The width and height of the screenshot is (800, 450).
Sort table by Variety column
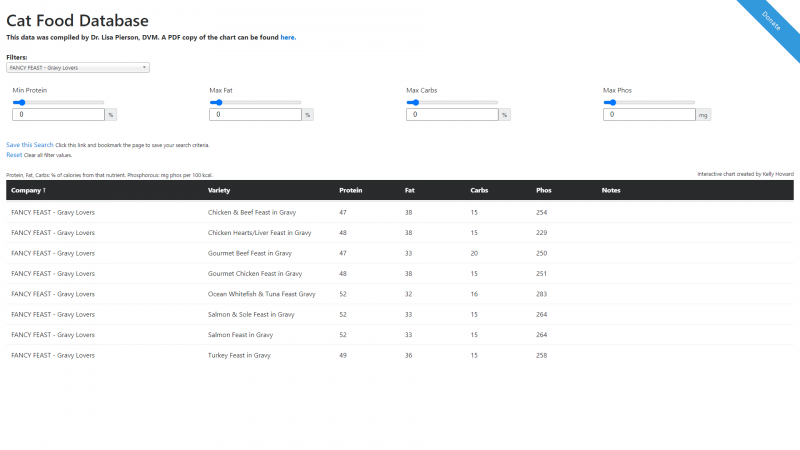(x=219, y=190)
